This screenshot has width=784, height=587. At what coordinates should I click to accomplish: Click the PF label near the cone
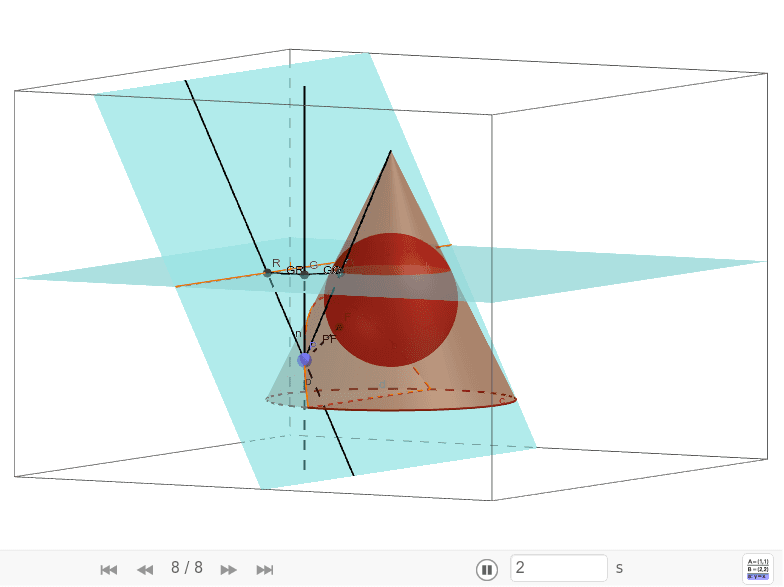(x=329, y=340)
